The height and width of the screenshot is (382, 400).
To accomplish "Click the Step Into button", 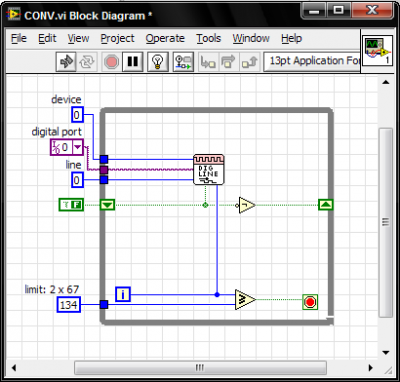I will tap(208, 62).
